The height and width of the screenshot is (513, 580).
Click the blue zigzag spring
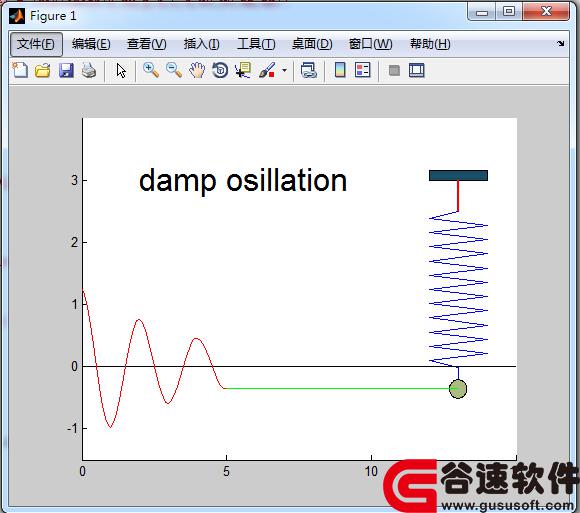pos(458,289)
